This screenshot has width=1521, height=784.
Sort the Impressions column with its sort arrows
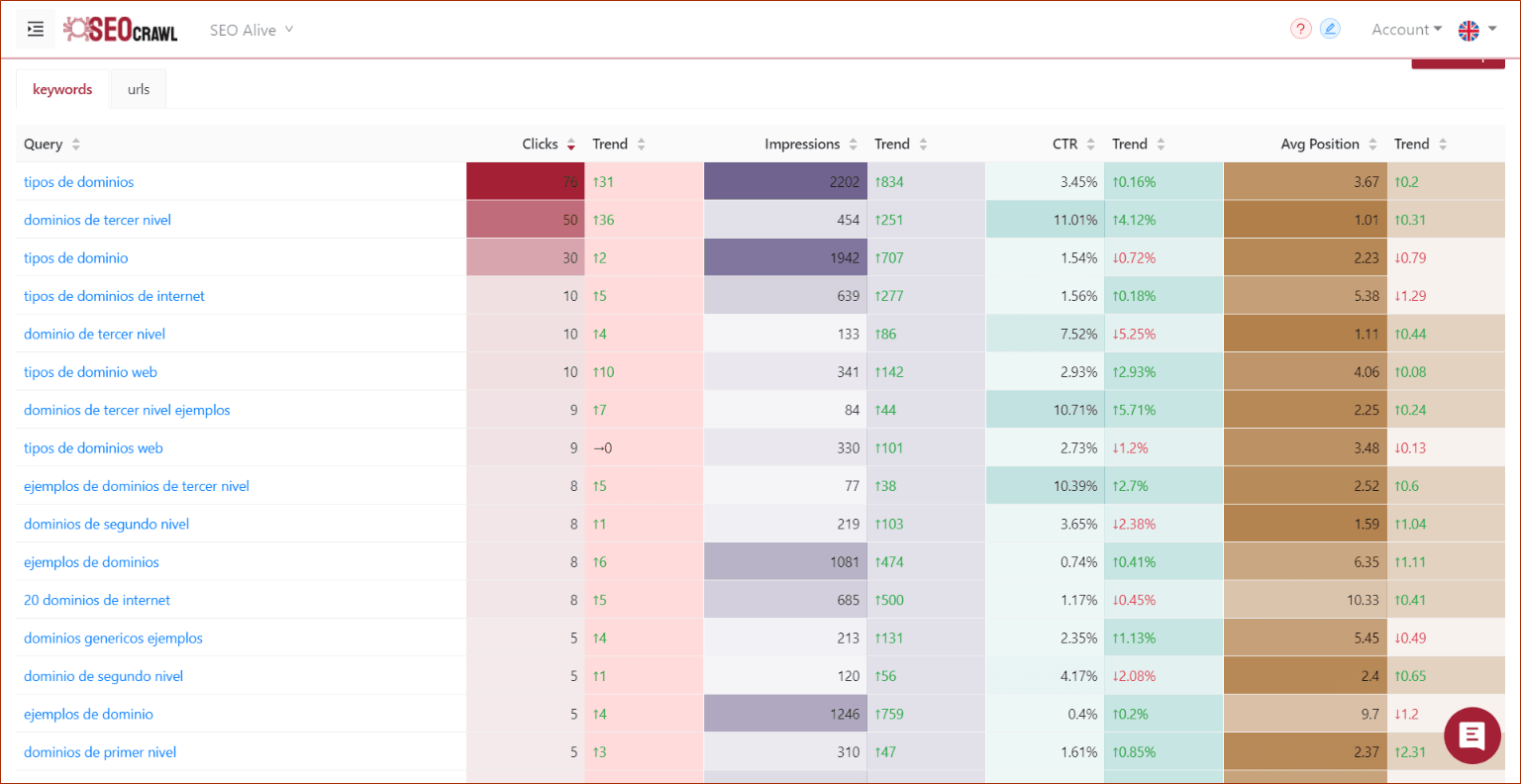tap(853, 144)
